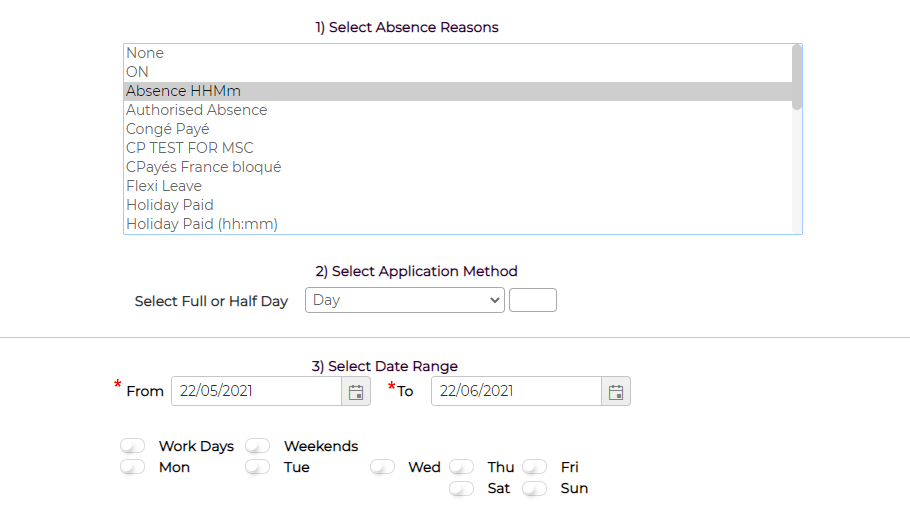
Task: Select None in absence reasons list
Action: (145, 53)
